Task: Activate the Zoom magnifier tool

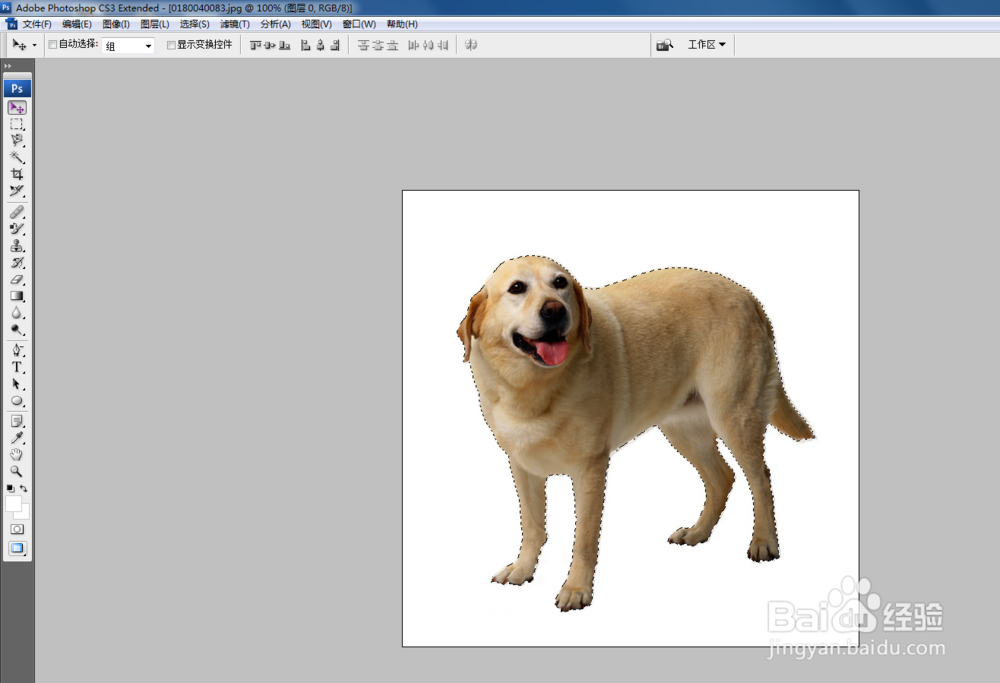Action: 17,471
